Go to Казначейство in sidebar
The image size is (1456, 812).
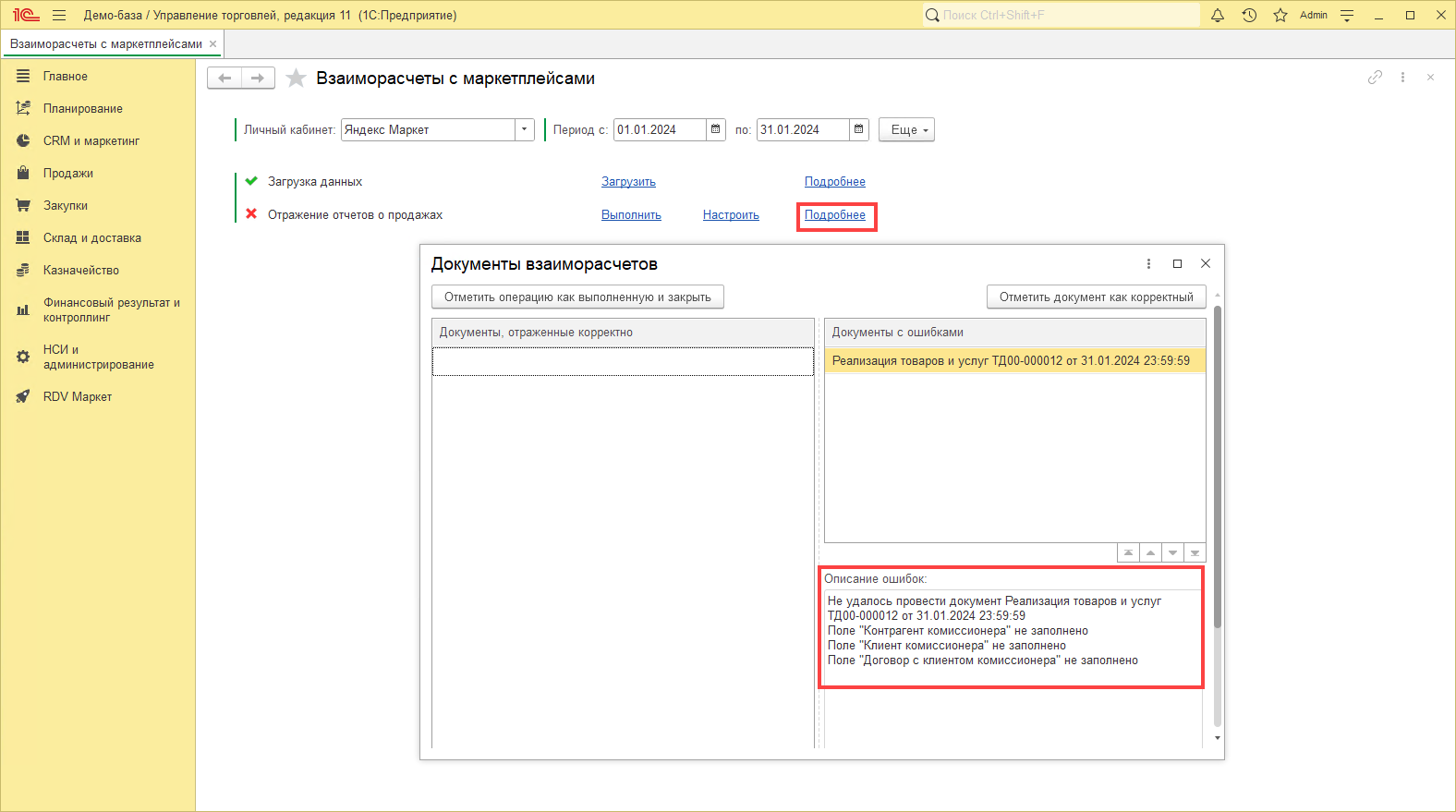click(80, 271)
